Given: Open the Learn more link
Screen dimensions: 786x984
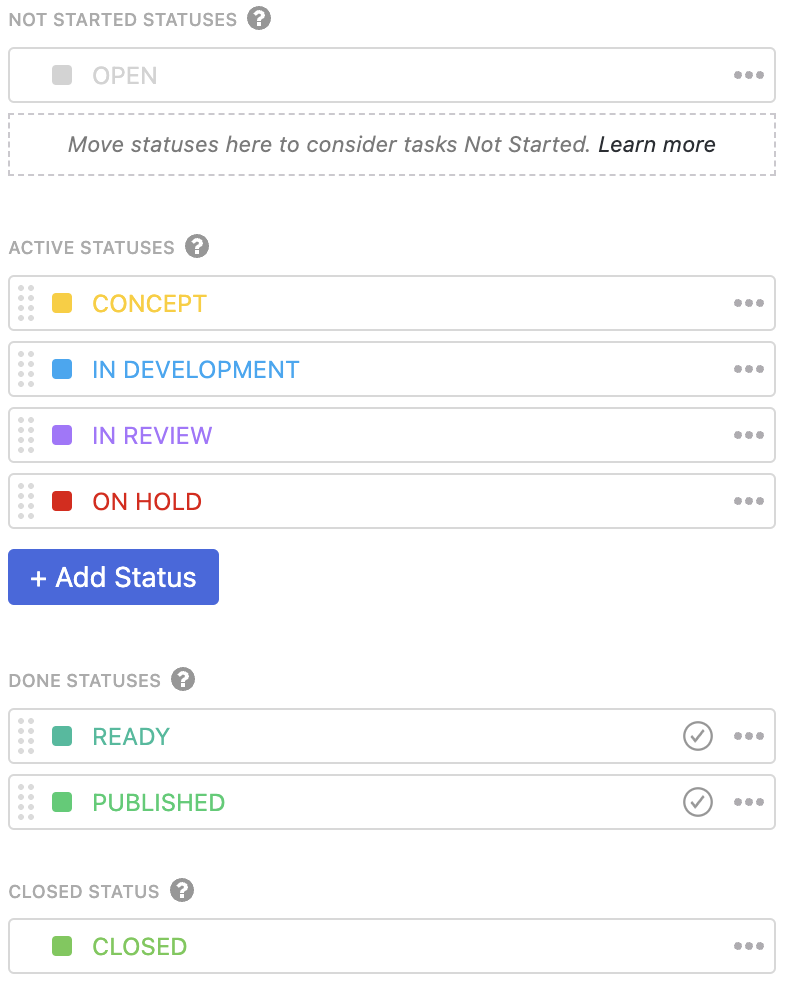Looking at the screenshot, I should click(x=656, y=144).
